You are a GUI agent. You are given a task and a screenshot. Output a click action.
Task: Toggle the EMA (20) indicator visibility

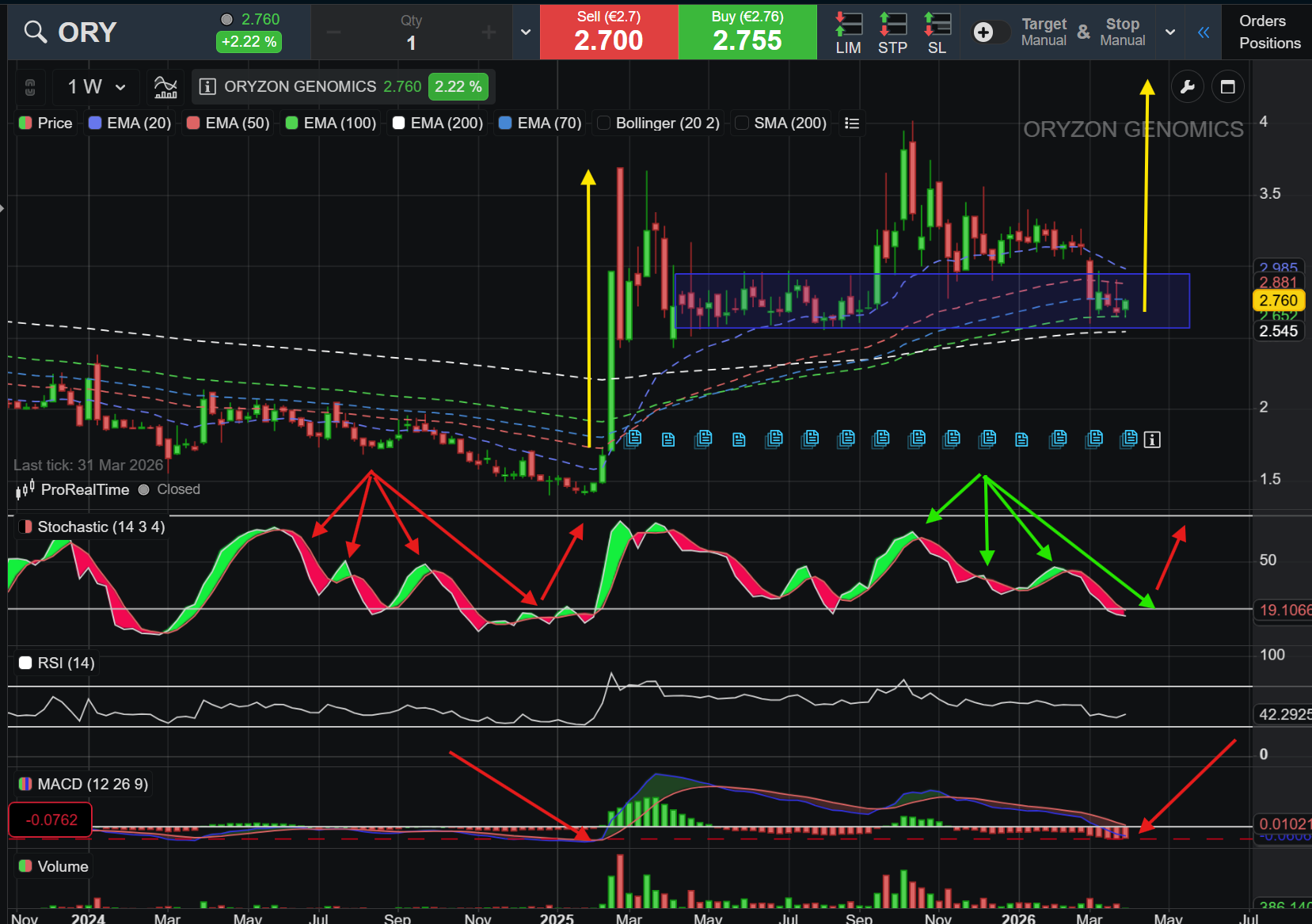(x=128, y=123)
